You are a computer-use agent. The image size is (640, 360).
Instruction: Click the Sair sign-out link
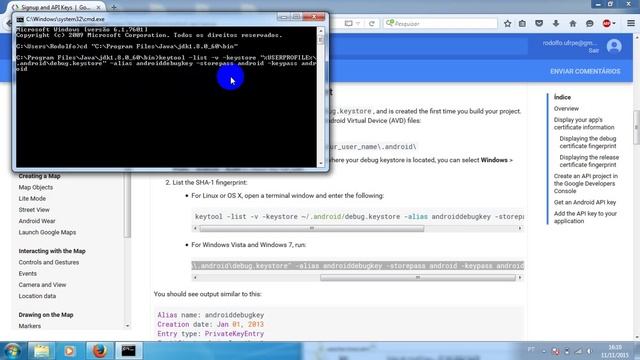pos(594,51)
